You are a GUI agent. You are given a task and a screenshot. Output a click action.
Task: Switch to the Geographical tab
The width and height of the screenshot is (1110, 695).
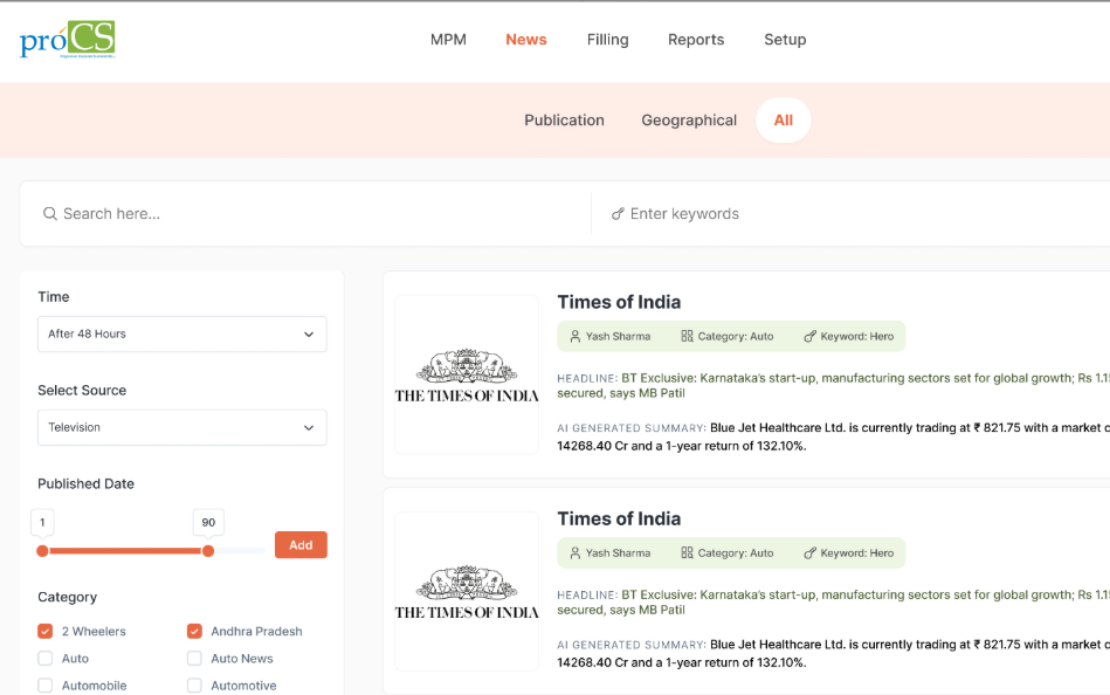pyautogui.click(x=689, y=120)
